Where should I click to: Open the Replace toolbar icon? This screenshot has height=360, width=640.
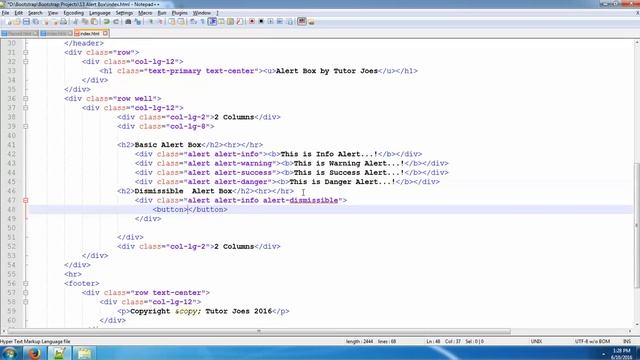click(138, 22)
